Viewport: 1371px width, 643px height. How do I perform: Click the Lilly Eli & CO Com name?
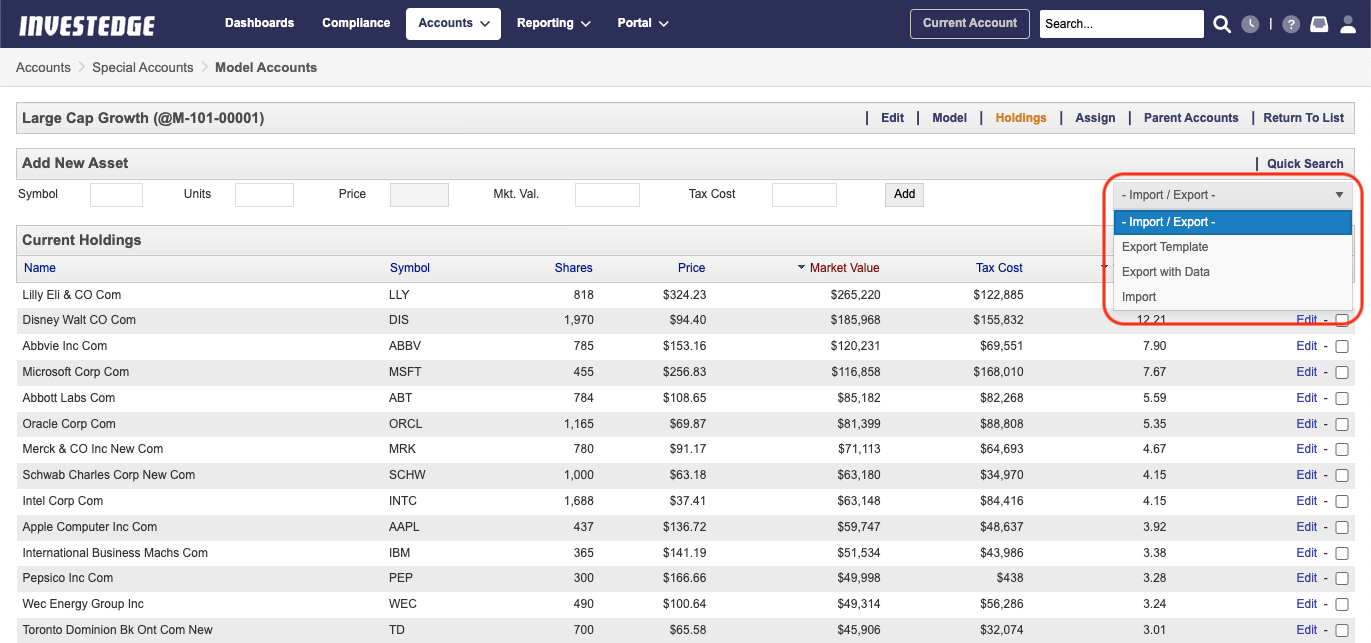click(72, 295)
